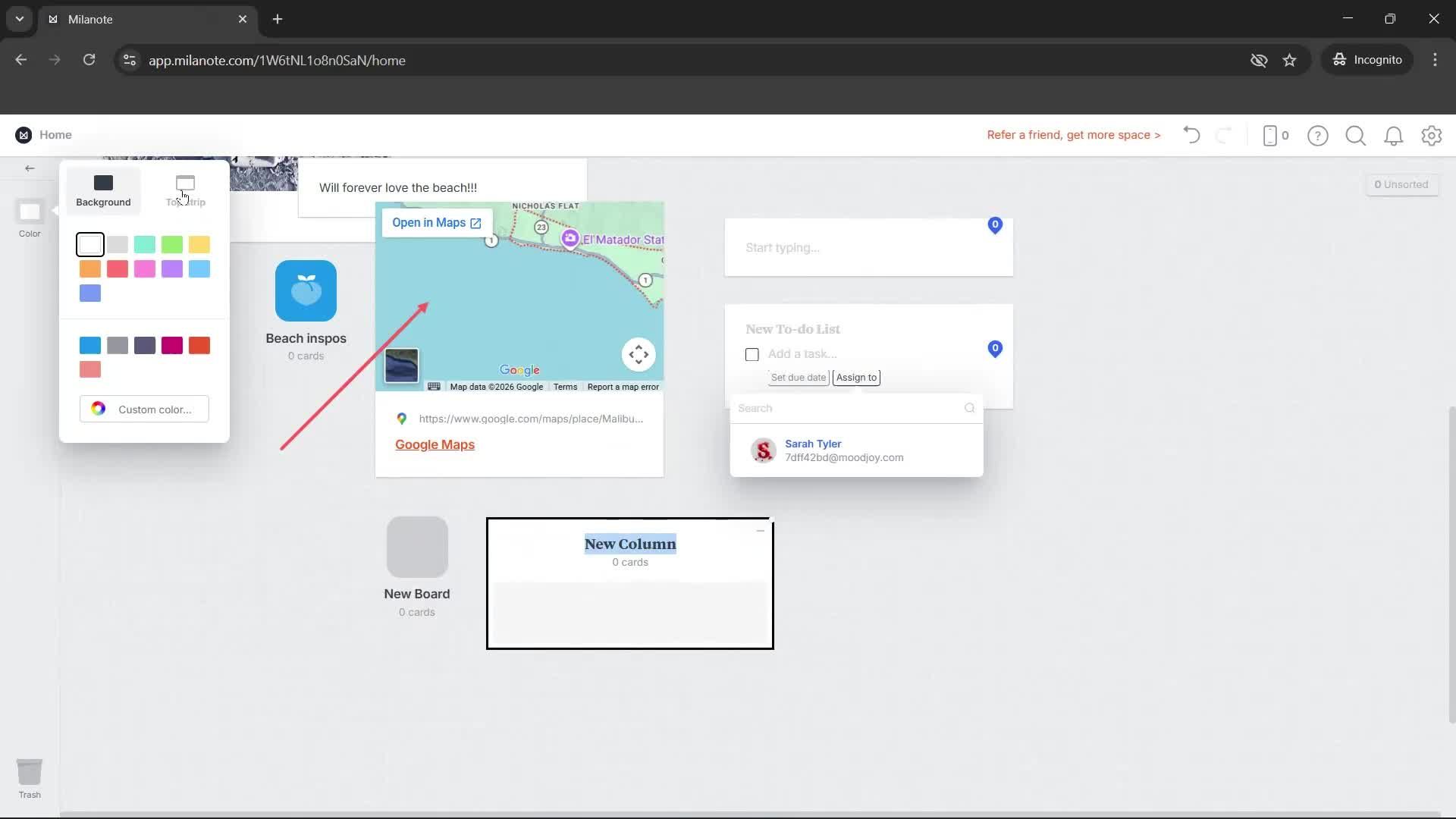This screenshot has height=819, width=1456.
Task: Pick the yellow color swatch
Action: 199,245
